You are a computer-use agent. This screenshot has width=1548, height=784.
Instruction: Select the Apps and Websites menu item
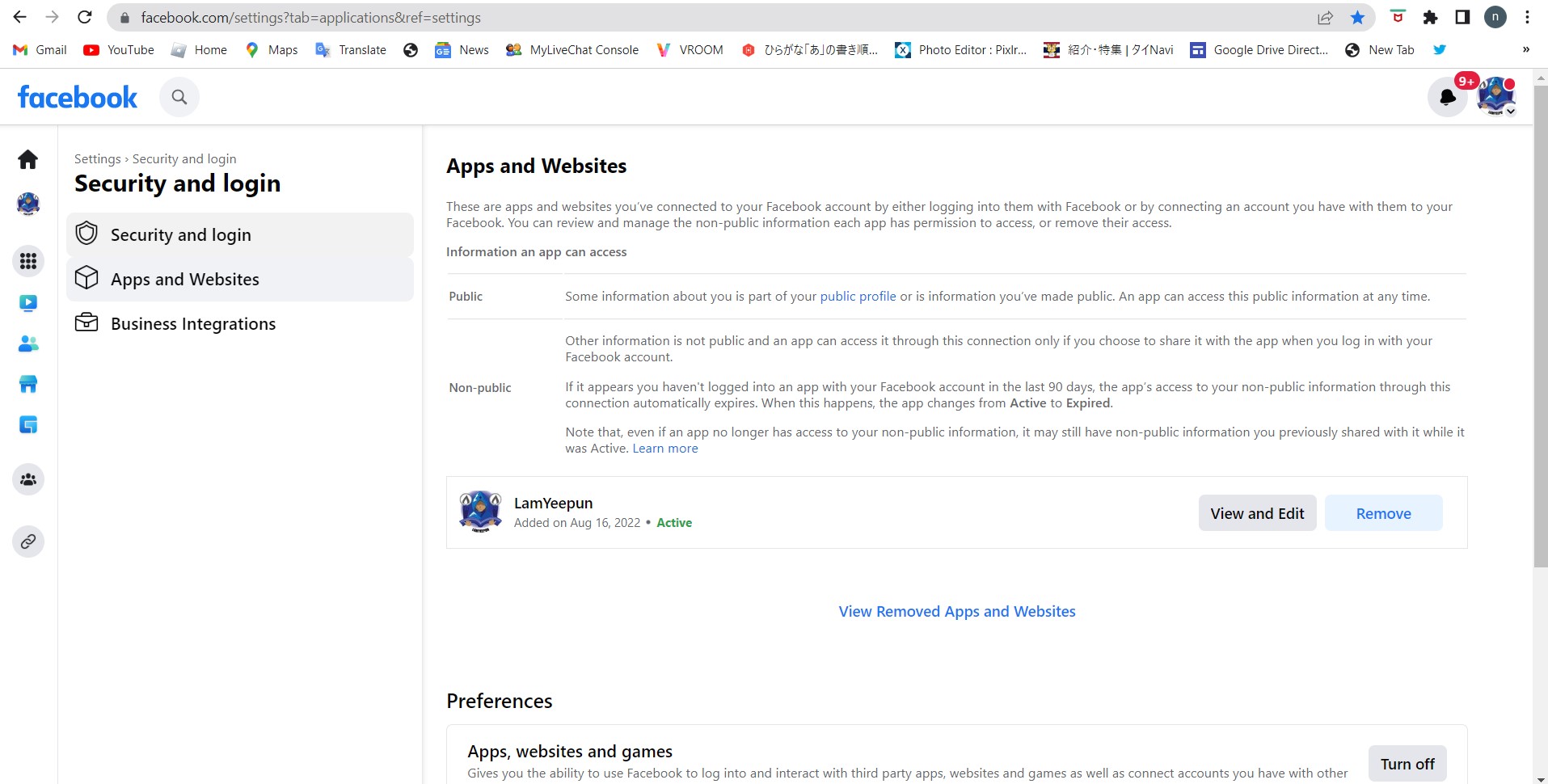tap(240, 279)
